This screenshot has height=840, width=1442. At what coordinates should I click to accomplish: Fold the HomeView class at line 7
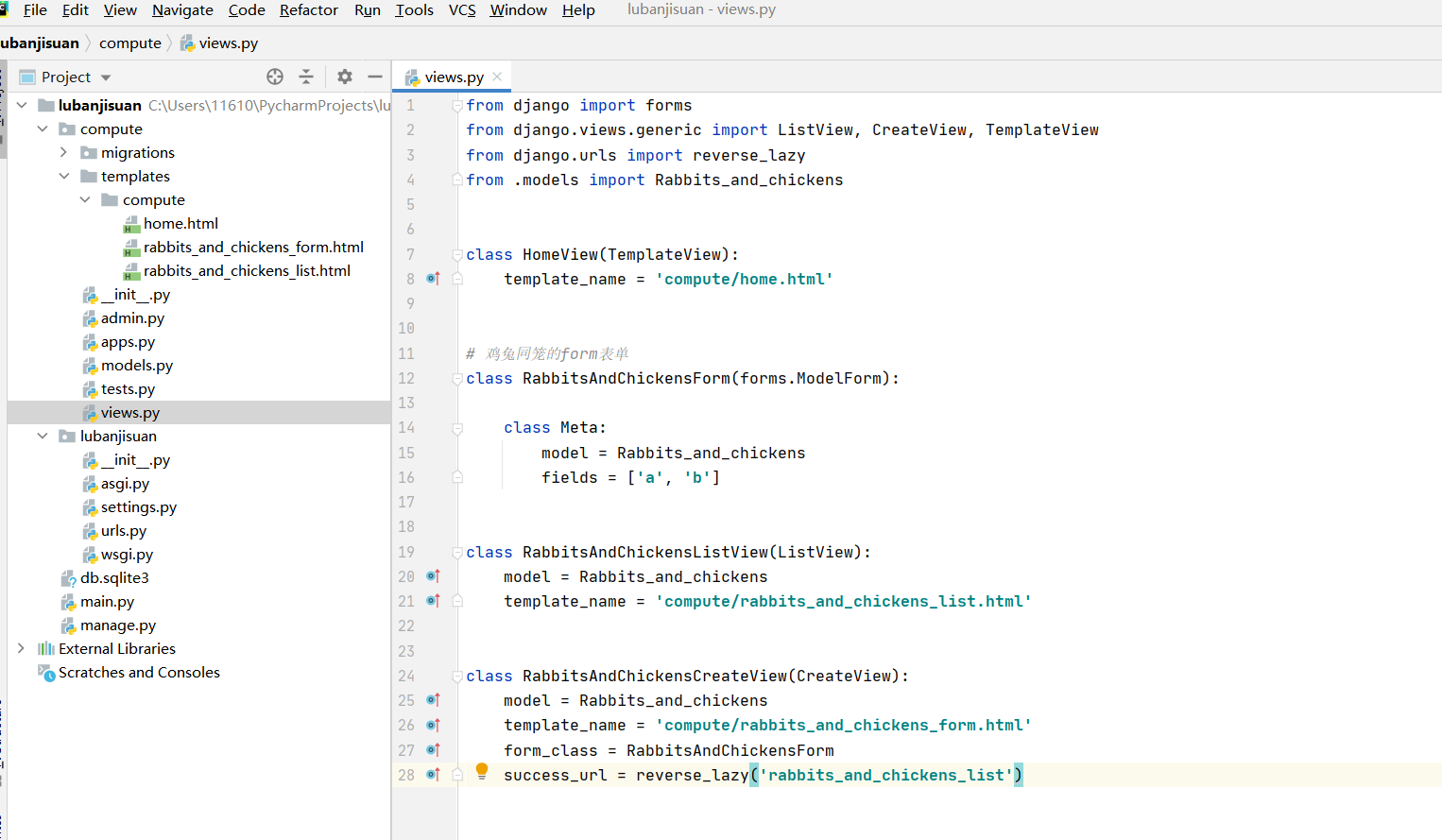(x=457, y=254)
